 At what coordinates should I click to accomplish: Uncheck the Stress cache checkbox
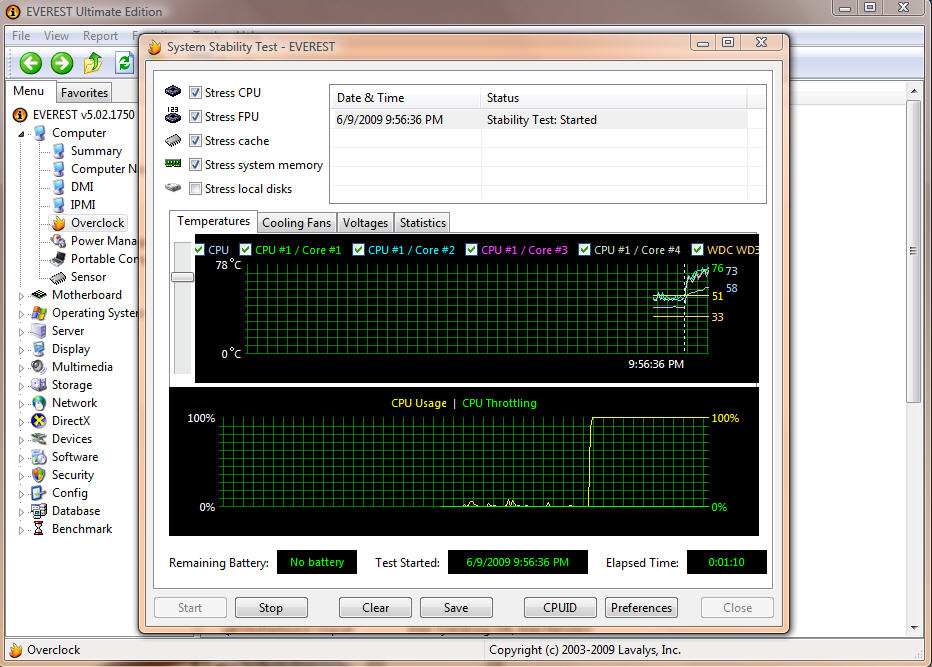coord(195,141)
